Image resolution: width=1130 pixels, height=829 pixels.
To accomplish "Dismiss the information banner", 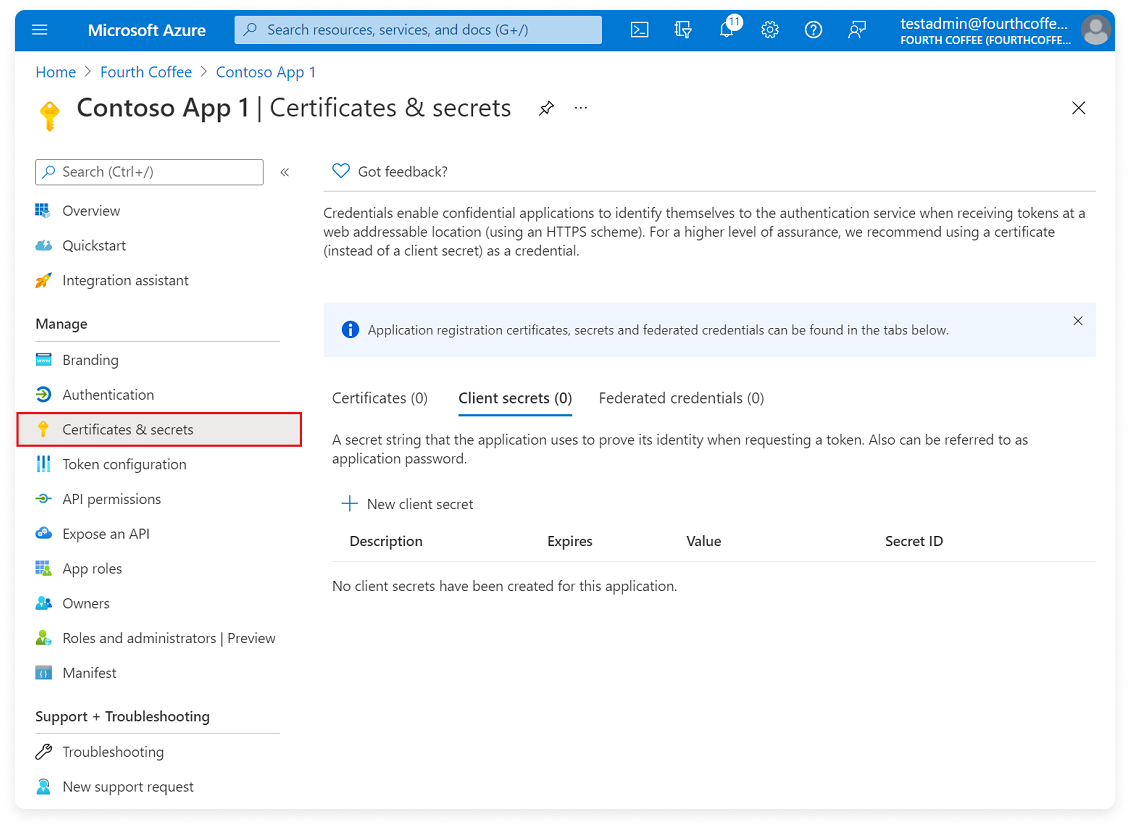I will pos(1077,321).
